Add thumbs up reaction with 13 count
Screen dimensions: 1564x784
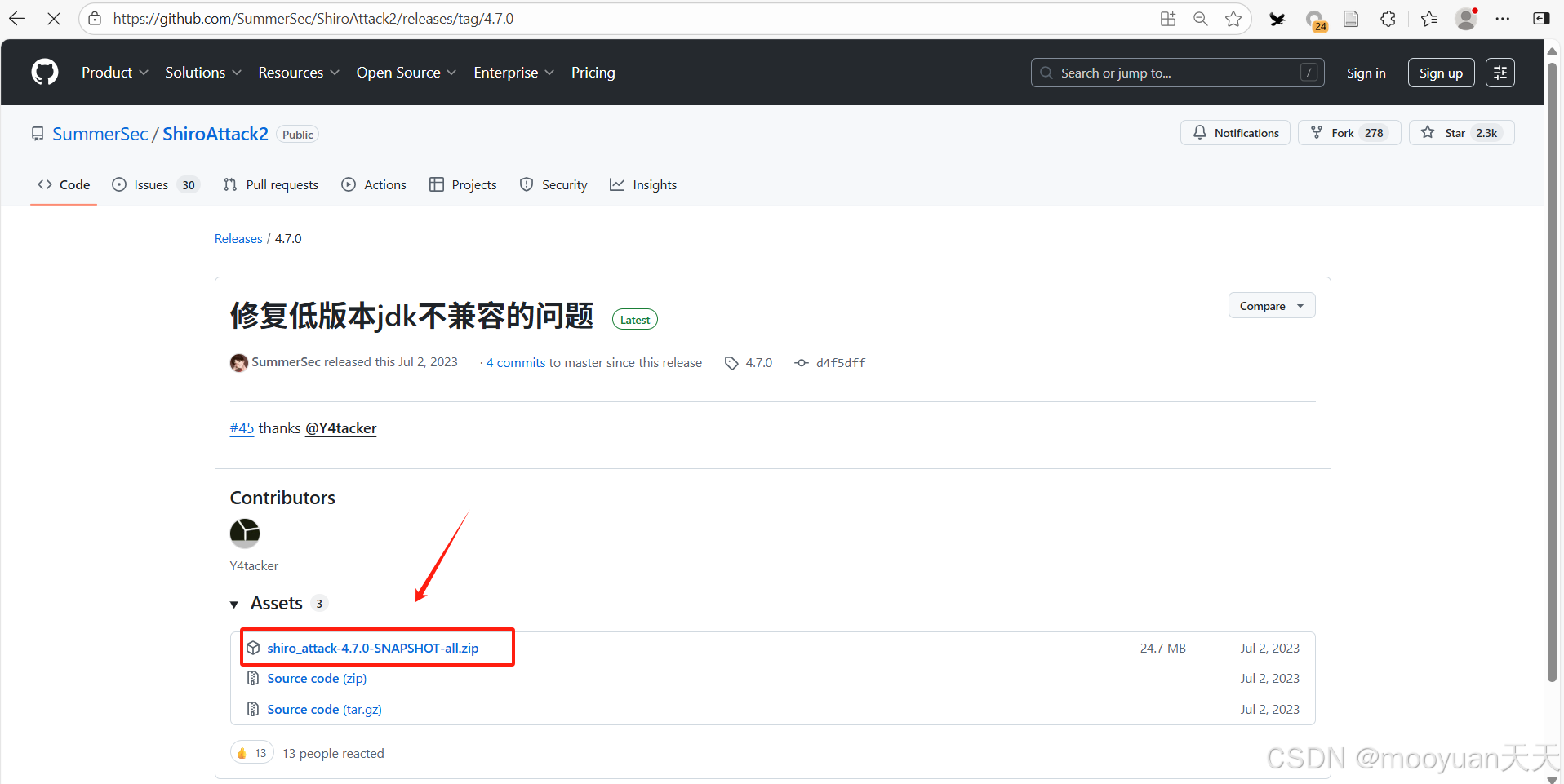pos(252,753)
